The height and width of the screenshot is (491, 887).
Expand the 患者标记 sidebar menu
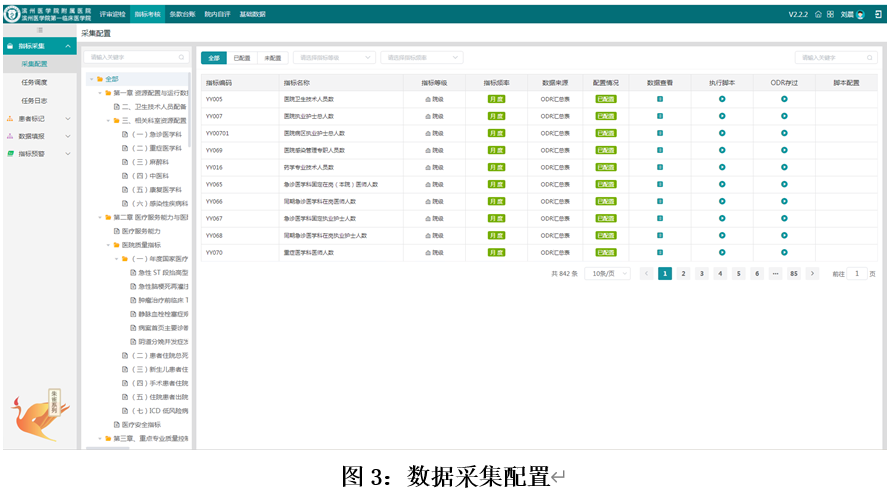tap(38, 118)
